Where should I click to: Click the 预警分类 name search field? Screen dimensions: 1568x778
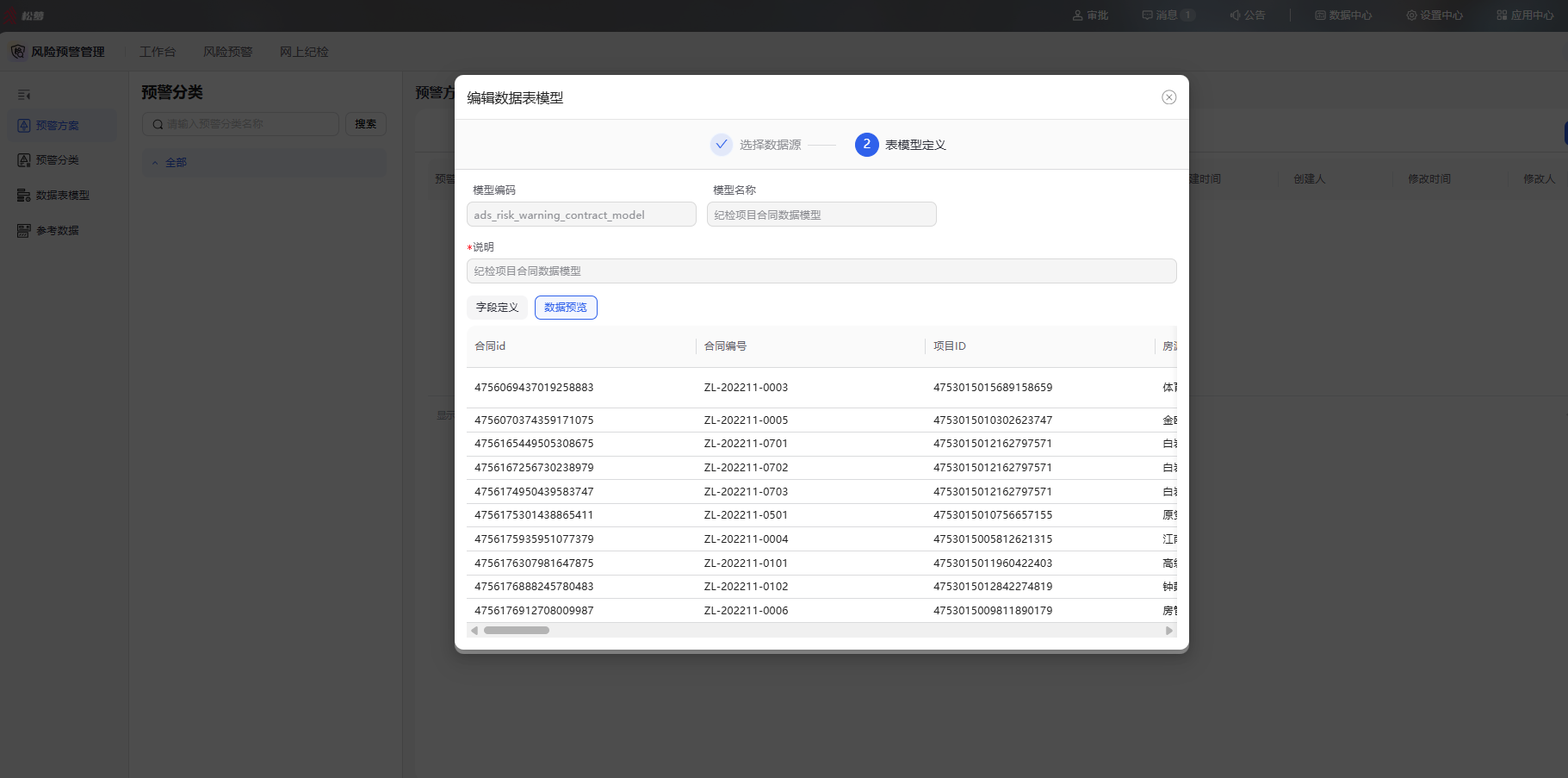coord(240,124)
